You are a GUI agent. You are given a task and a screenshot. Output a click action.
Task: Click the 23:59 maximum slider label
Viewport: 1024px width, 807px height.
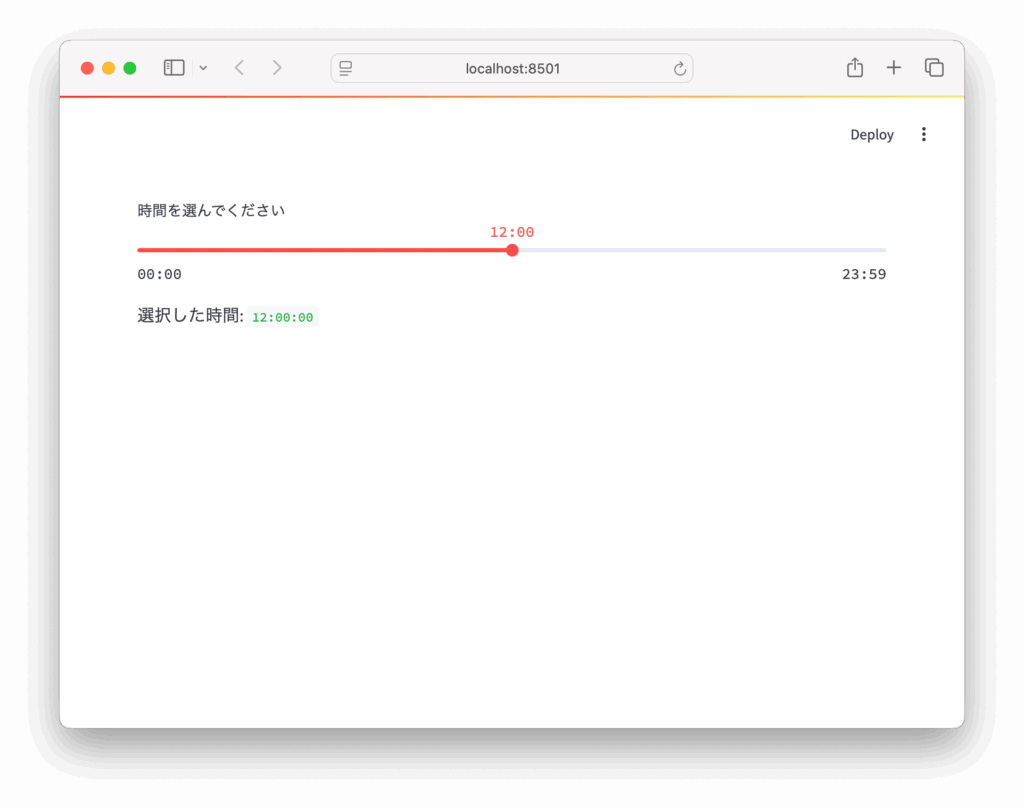[x=863, y=275]
